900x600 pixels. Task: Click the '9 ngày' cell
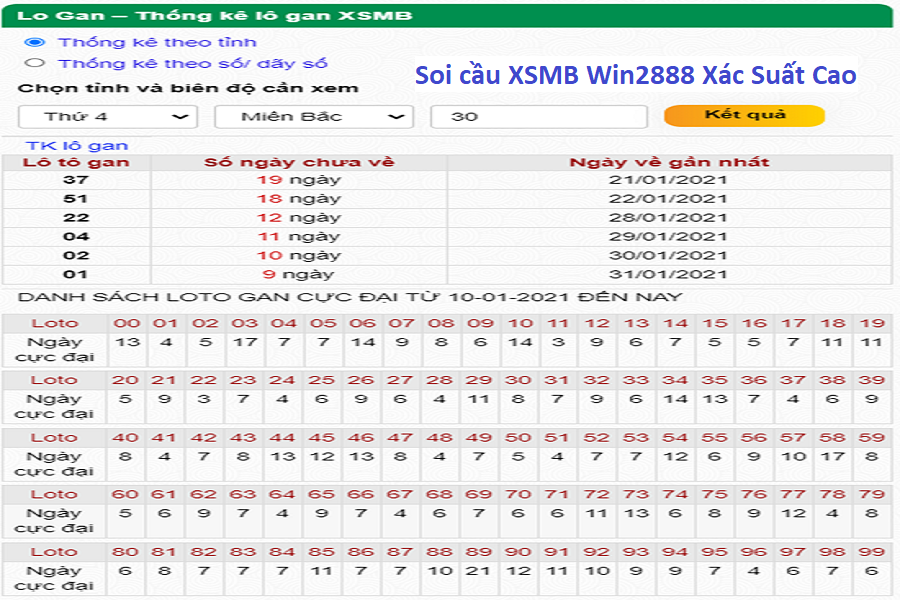point(299,274)
